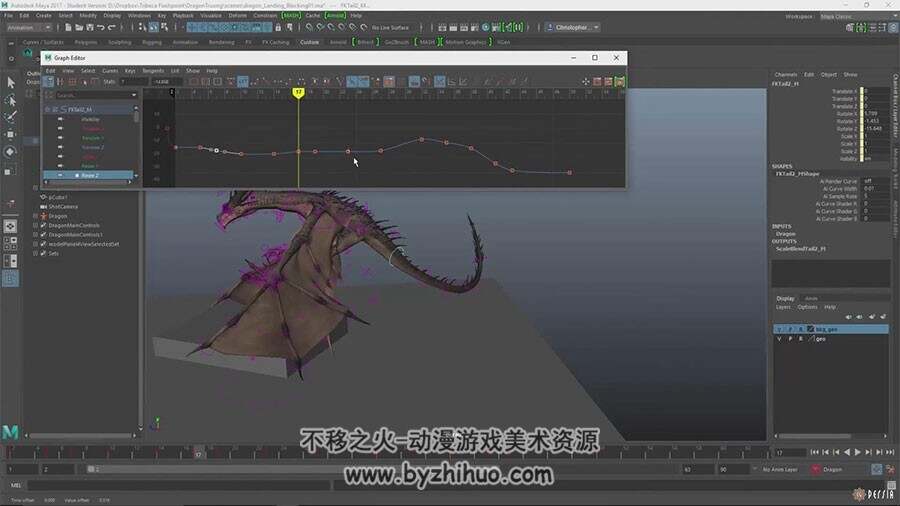Image resolution: width=900 pixels, height=506 pixels.
Task: Pick the Paint selection tool
Action: (10, 117)
